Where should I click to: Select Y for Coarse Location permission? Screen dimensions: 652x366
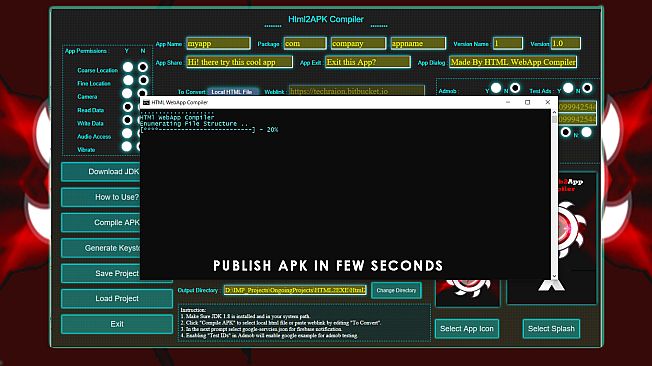click(x=128, y=67)
